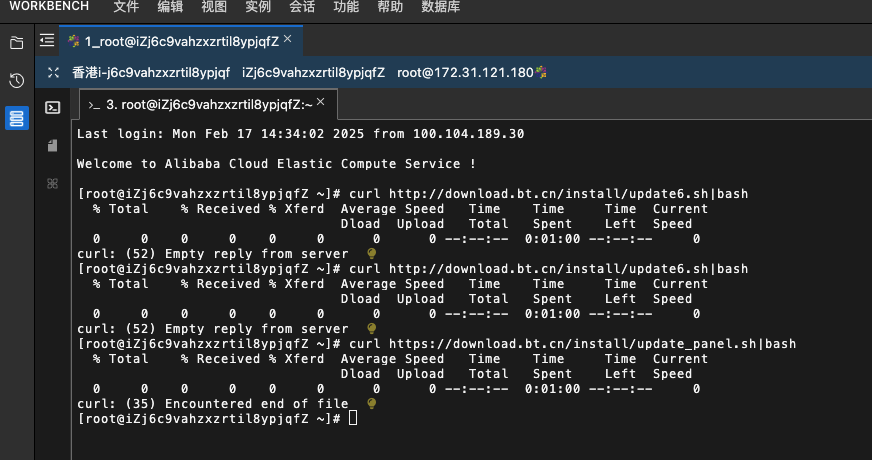Click the root@172.31.121.180 connection label

465,72
